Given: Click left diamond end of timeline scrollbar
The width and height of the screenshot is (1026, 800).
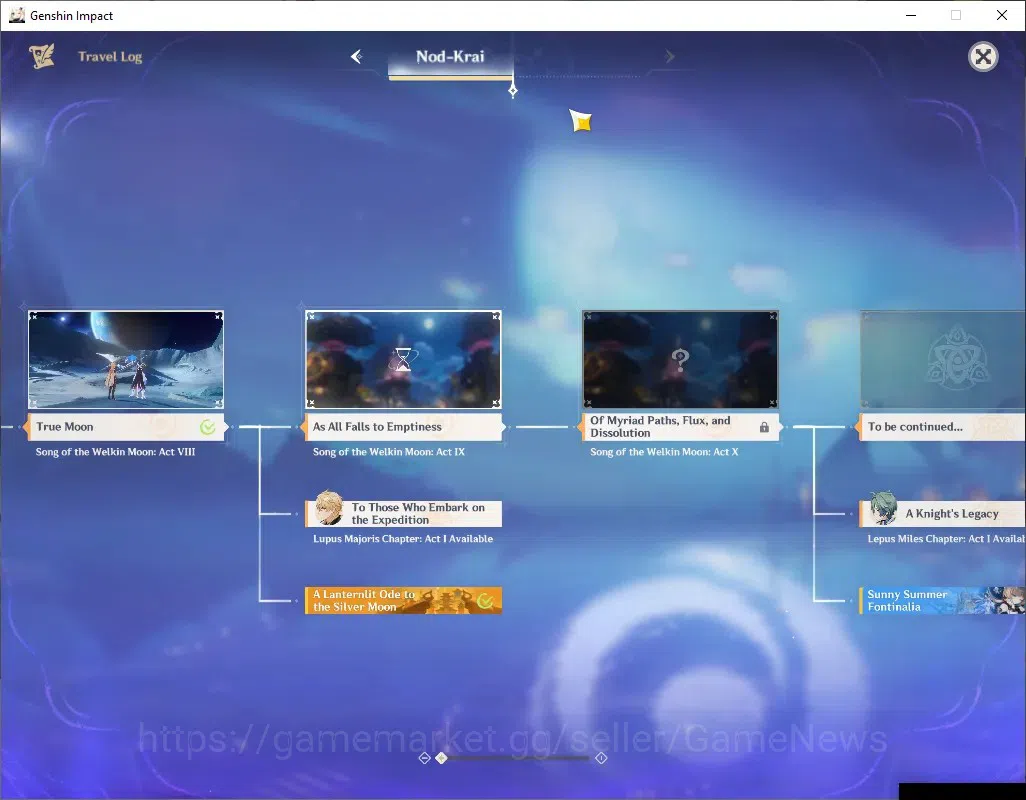Looking at the screenshot, I should click(x=424, y=758).
